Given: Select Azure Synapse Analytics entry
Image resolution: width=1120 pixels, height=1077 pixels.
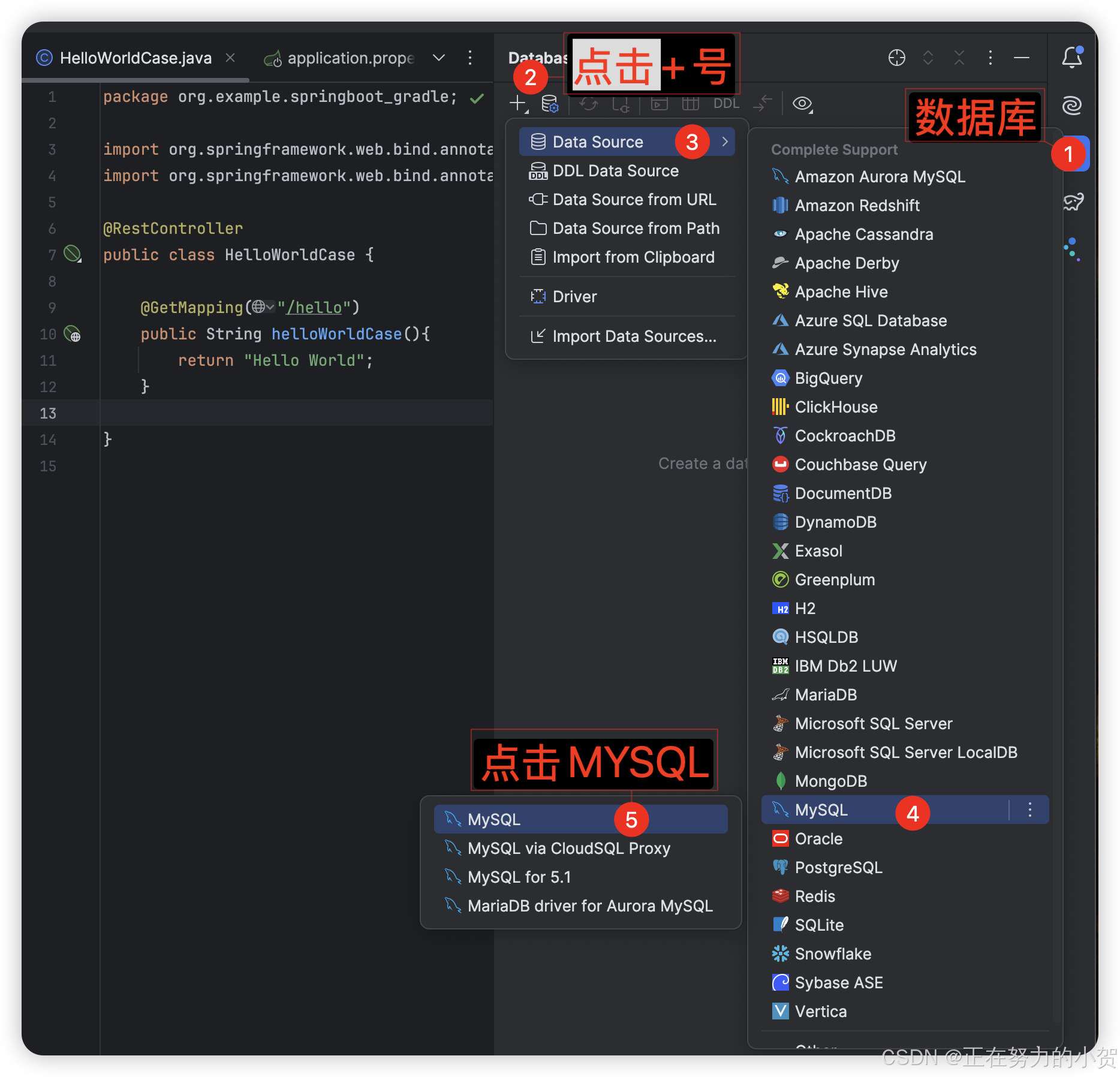Looking at the screenshot, I should pyautogui.click(x=905, y=350).
